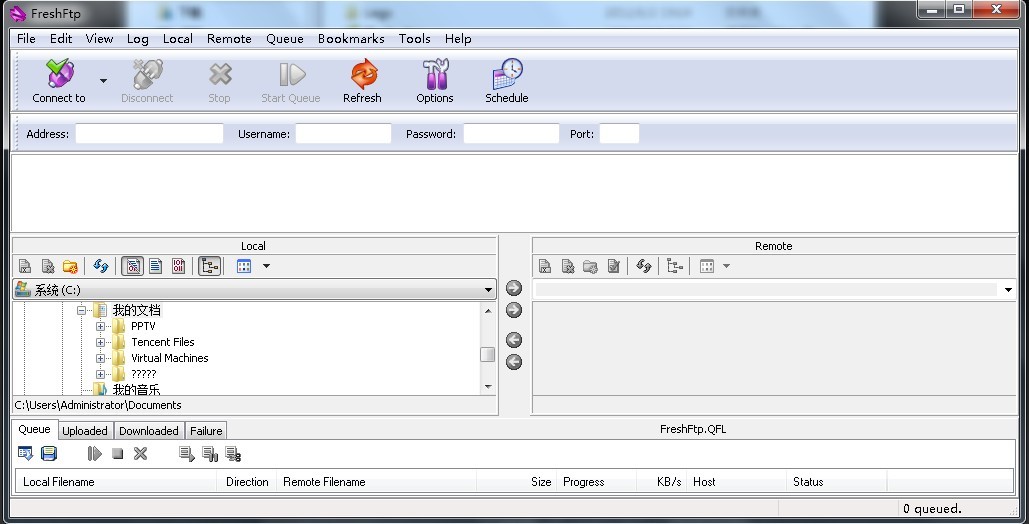Toggle the pressed transfer mode button in Local toolbar
The width and height of the screenshot is (1029, 524).
tap(132, 266)
